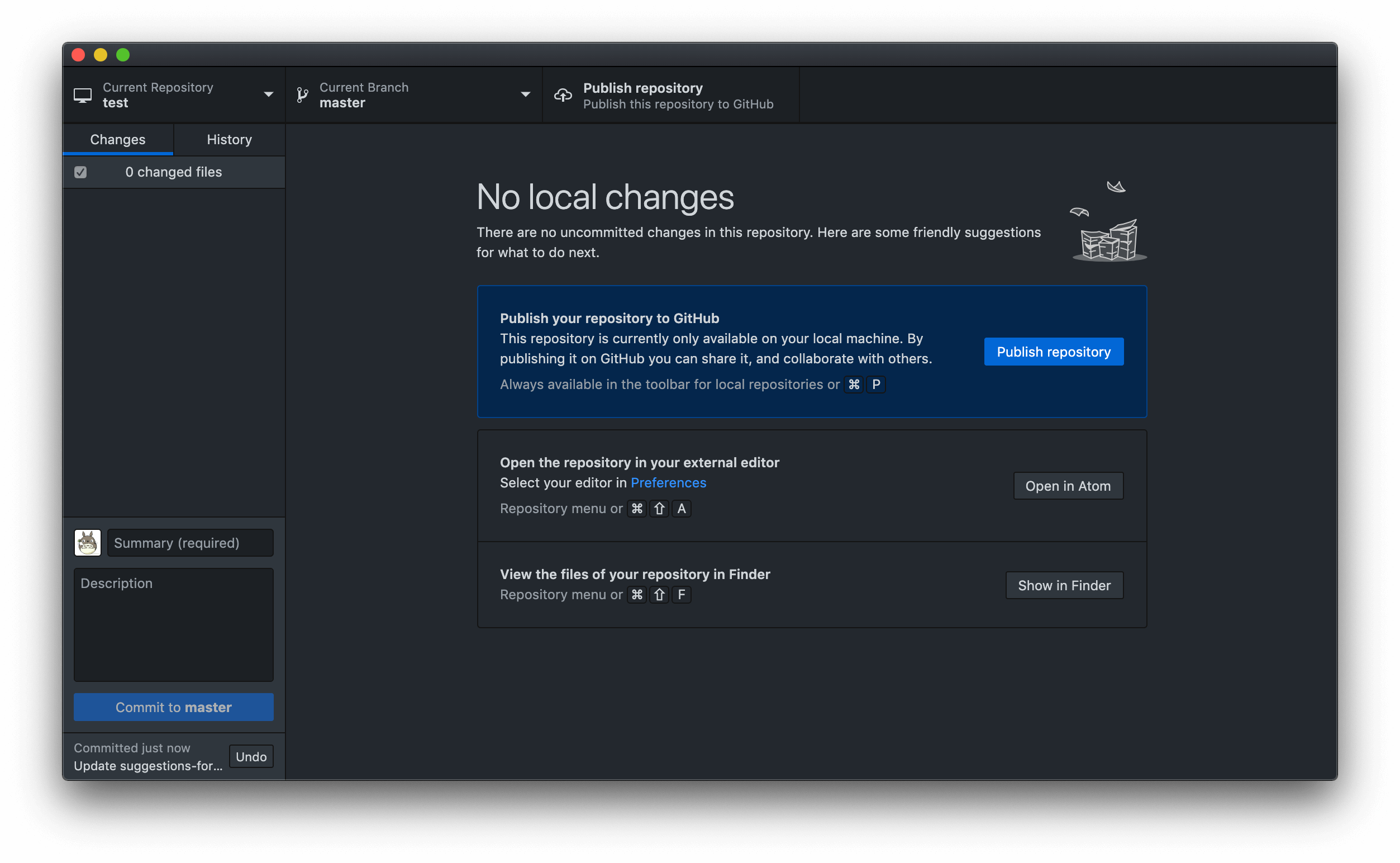Screen dimensions: 1400x863
Task: Click the cloud upload icon in the toolbar
Action: coord(563,96)
